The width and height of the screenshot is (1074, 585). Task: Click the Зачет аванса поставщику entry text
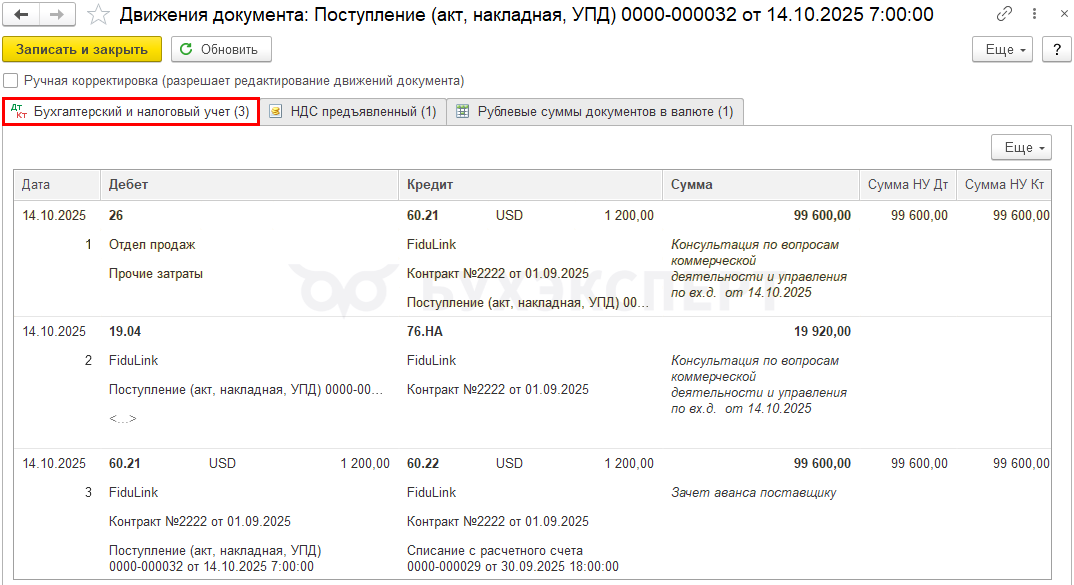coord(754,492)
